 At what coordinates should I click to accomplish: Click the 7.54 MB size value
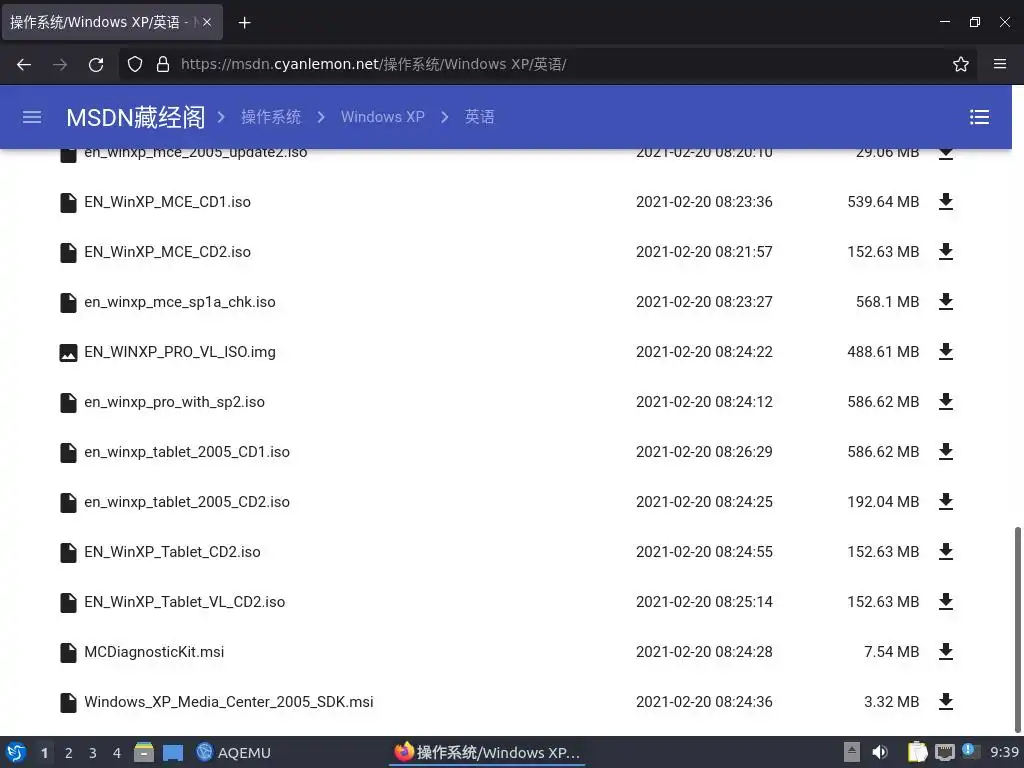click(891, 652)
